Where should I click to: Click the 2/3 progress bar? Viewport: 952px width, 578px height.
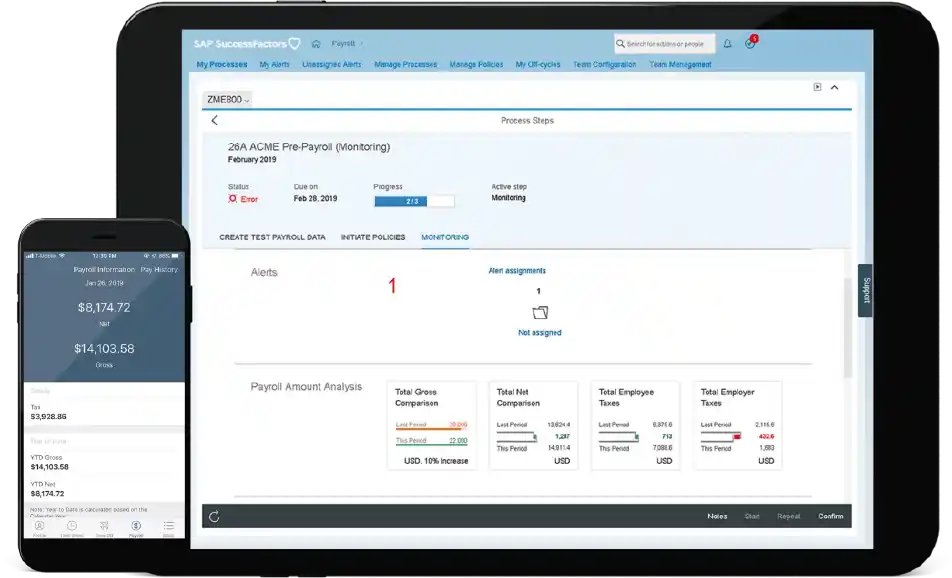[x=414, y=201]
